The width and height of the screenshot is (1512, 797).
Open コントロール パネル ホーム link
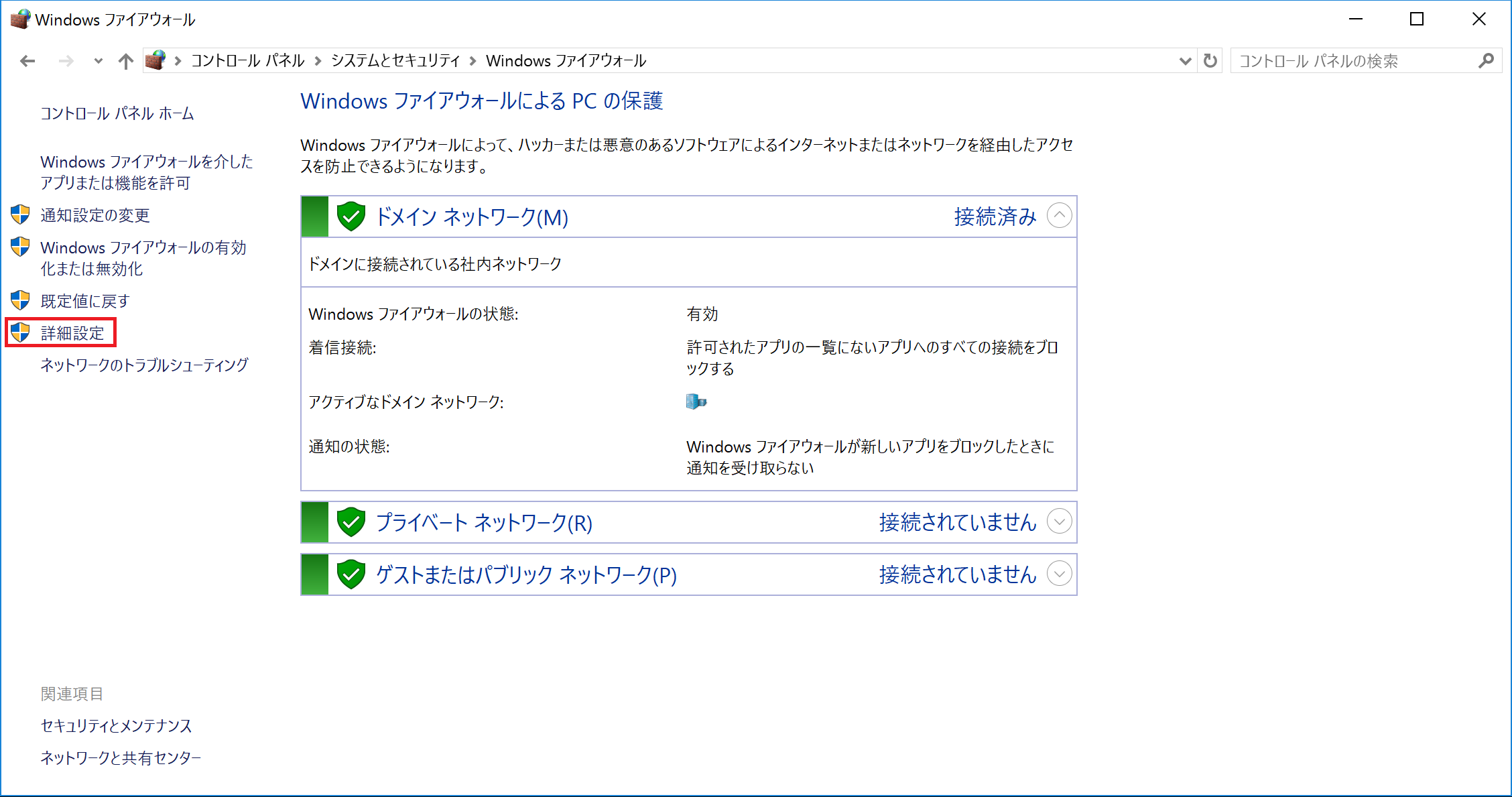[x=117, y=113]
